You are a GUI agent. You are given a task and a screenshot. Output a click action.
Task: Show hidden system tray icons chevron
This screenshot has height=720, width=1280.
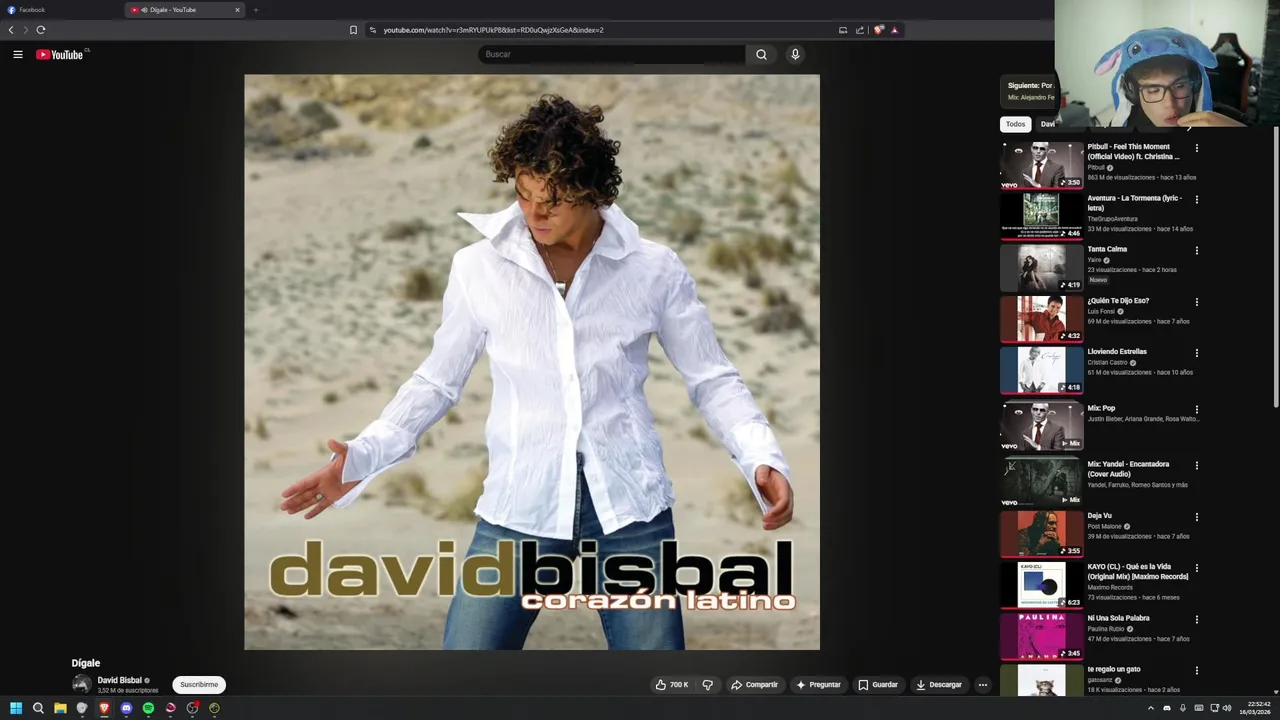(1150, 708)
